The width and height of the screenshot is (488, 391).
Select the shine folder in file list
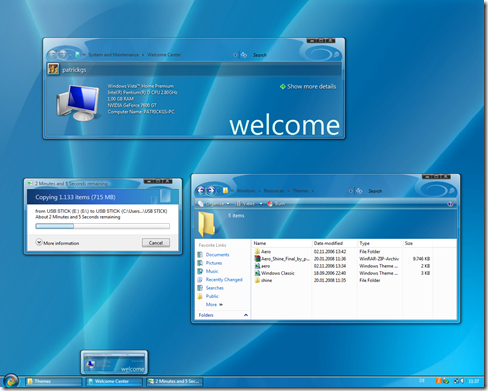(x=263, y=280)
